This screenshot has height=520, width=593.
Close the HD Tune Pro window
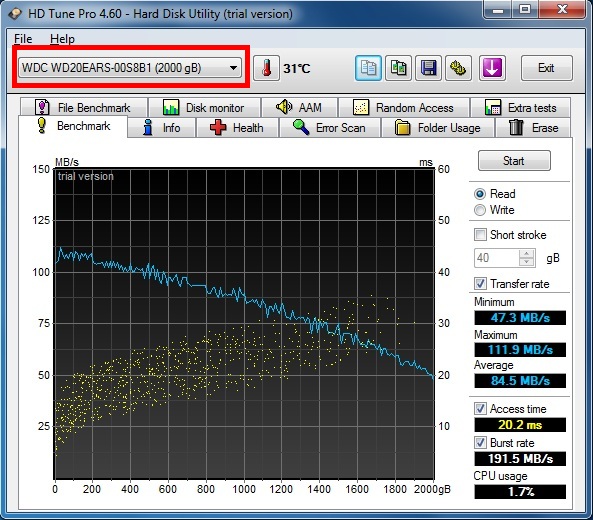pos(562,9)
